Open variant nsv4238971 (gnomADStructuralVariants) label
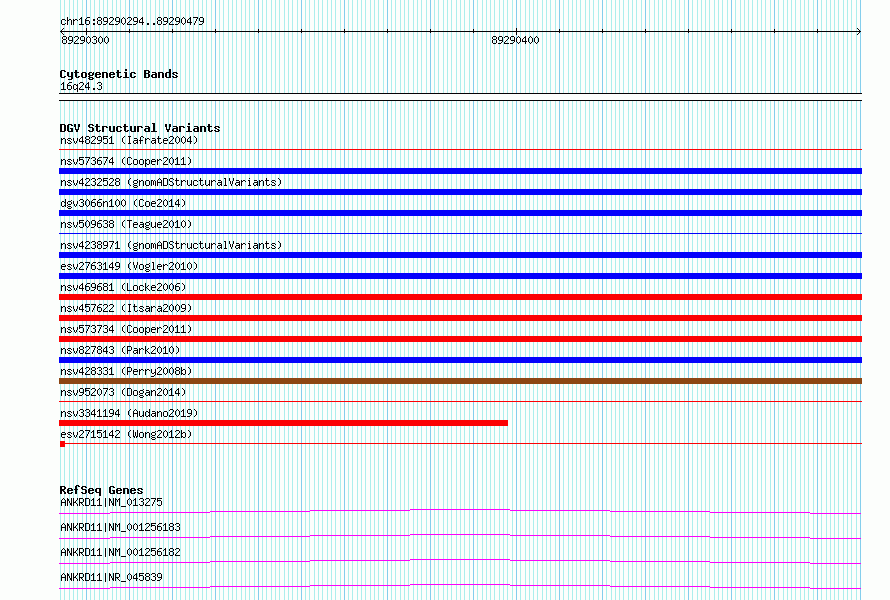The width and height of the screenshot is (890, 600). (171, 245)
